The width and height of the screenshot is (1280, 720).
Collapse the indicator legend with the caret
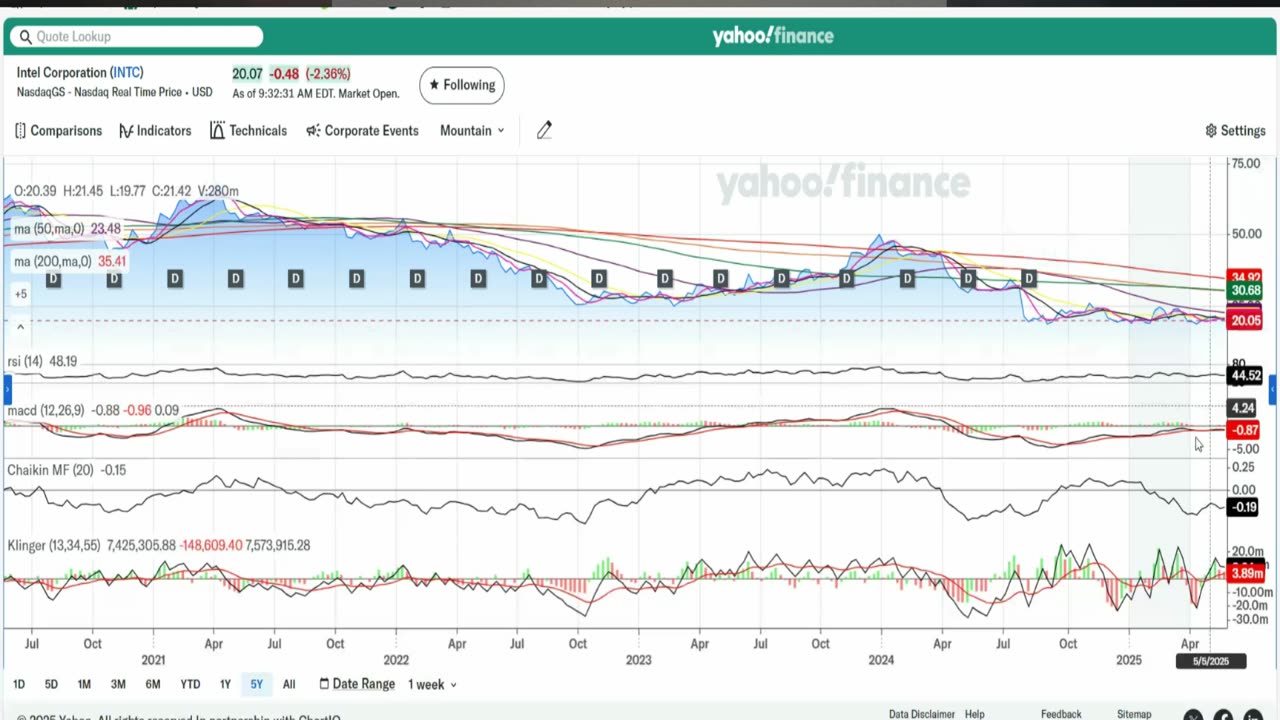point(21,327)
